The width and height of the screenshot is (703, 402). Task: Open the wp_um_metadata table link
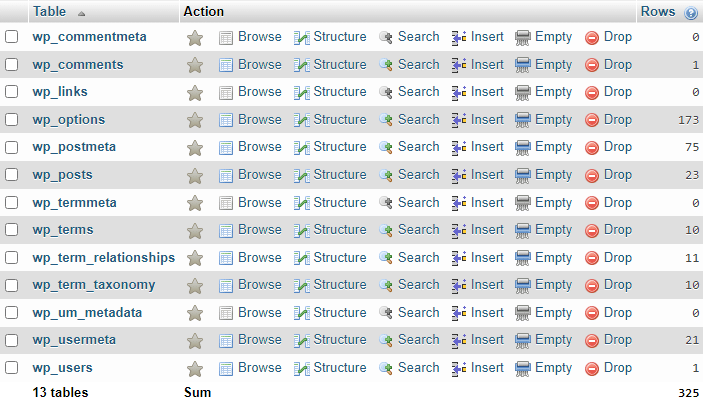[87, 312]
